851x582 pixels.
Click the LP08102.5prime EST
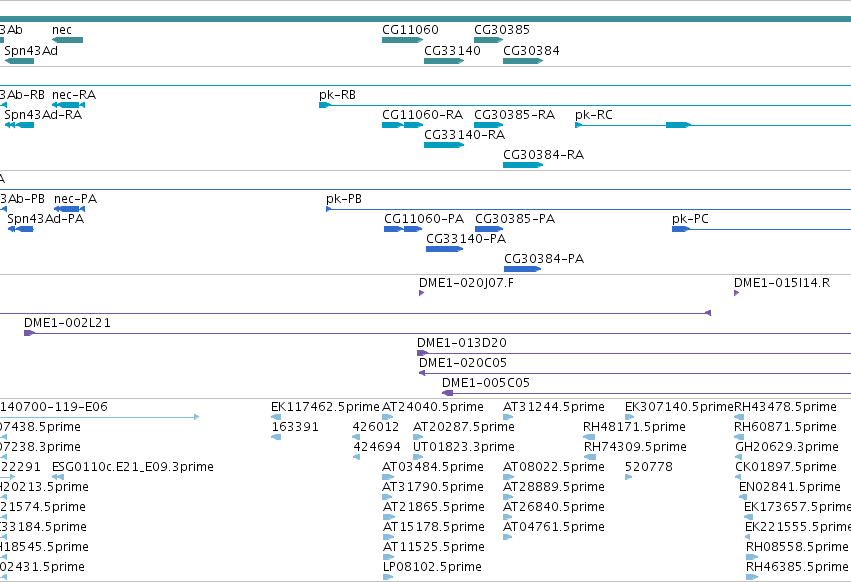pyautogui.click(x=388, y=577)
